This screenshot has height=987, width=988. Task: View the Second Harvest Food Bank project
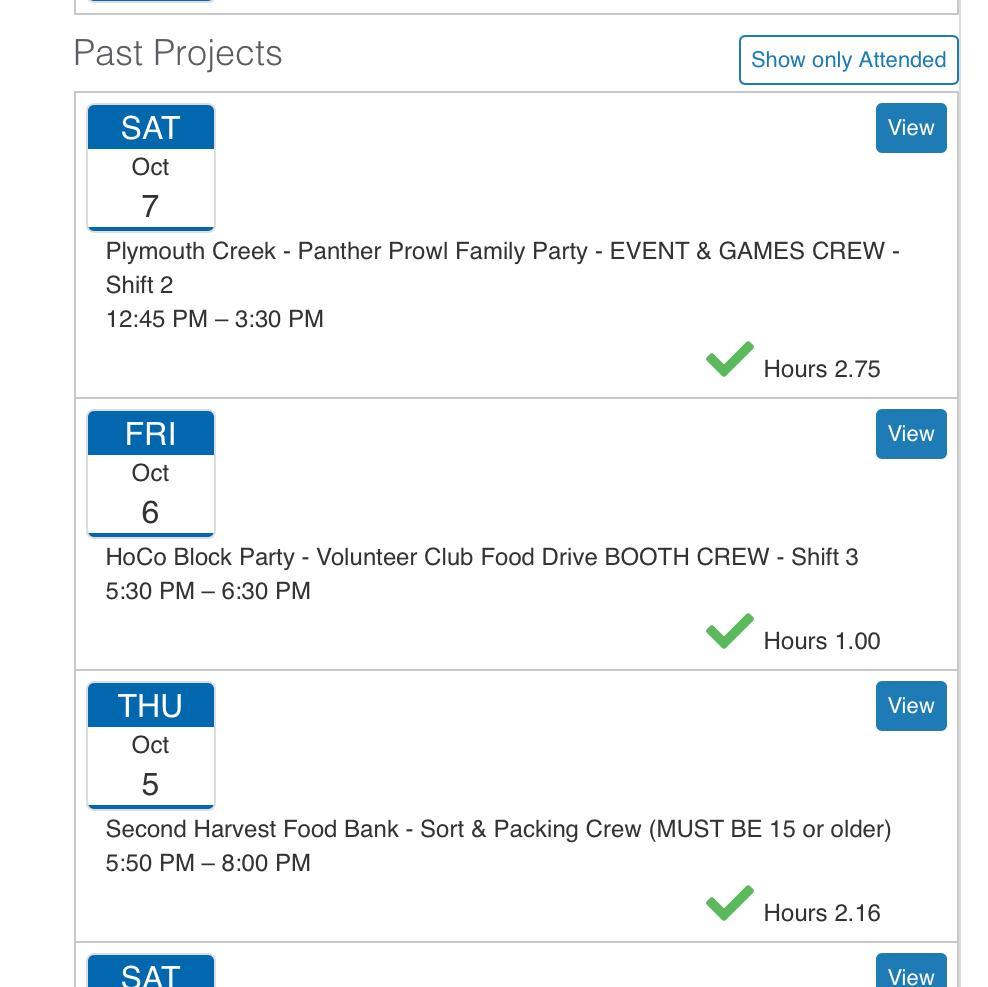(x=910, y=706)
